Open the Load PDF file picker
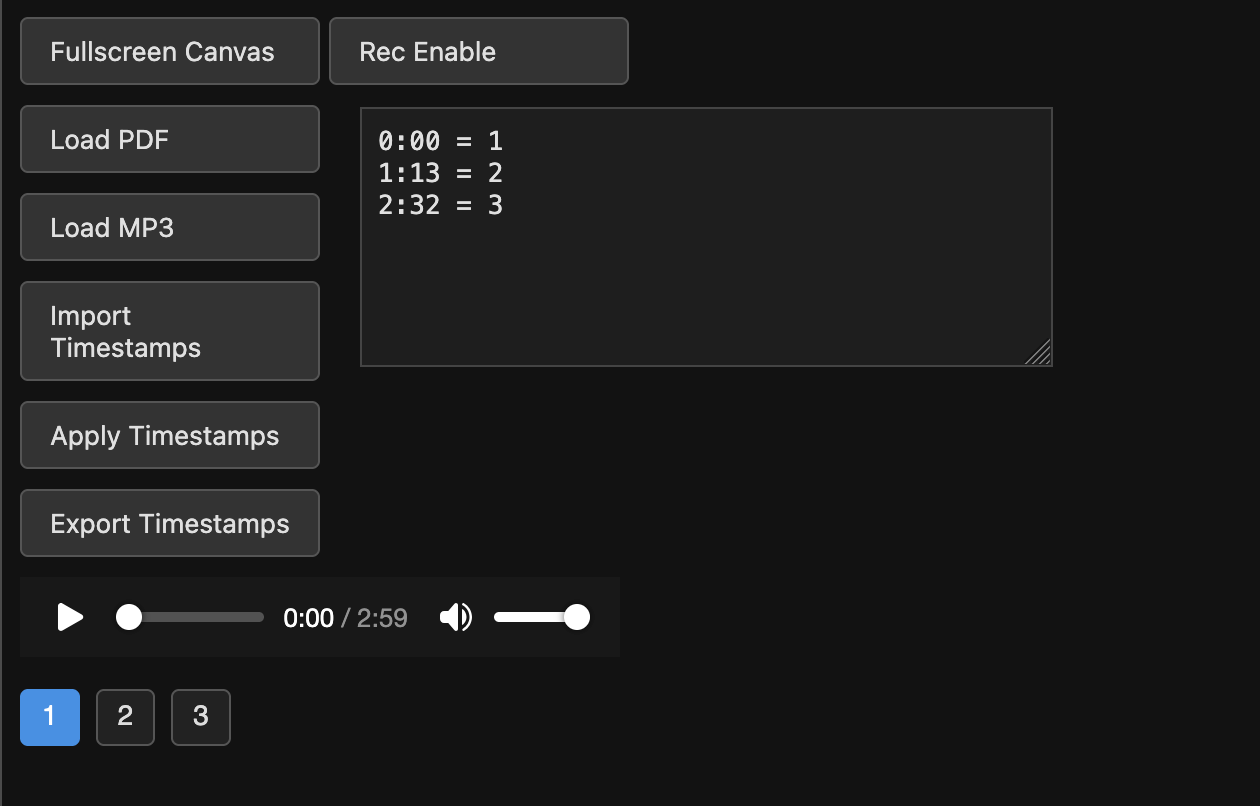The width and height of the screenshot is (1260, 806). pyautogui.click(x=170, y=139)
